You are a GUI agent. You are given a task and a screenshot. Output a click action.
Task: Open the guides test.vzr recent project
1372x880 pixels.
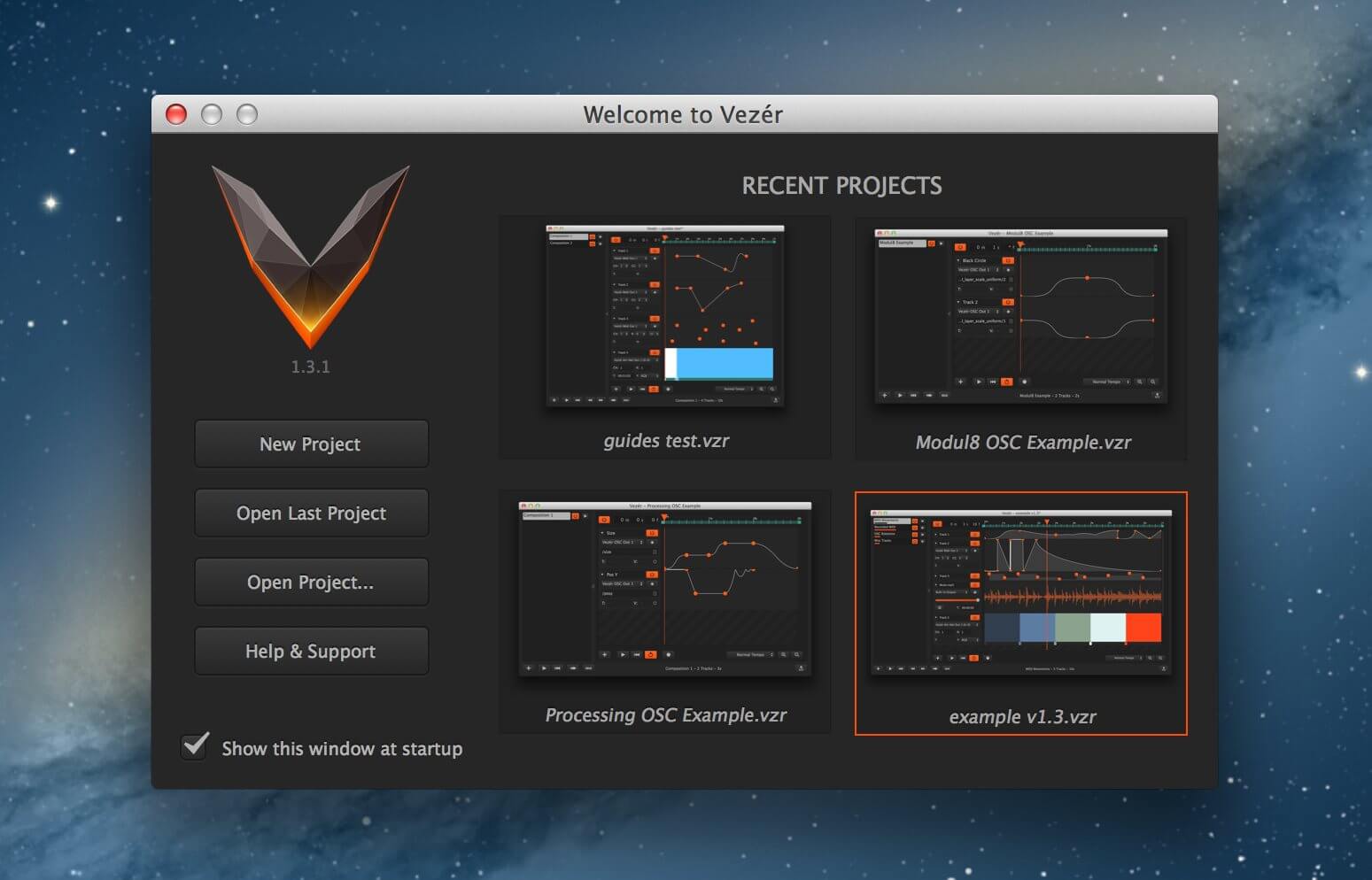point(664,337)
